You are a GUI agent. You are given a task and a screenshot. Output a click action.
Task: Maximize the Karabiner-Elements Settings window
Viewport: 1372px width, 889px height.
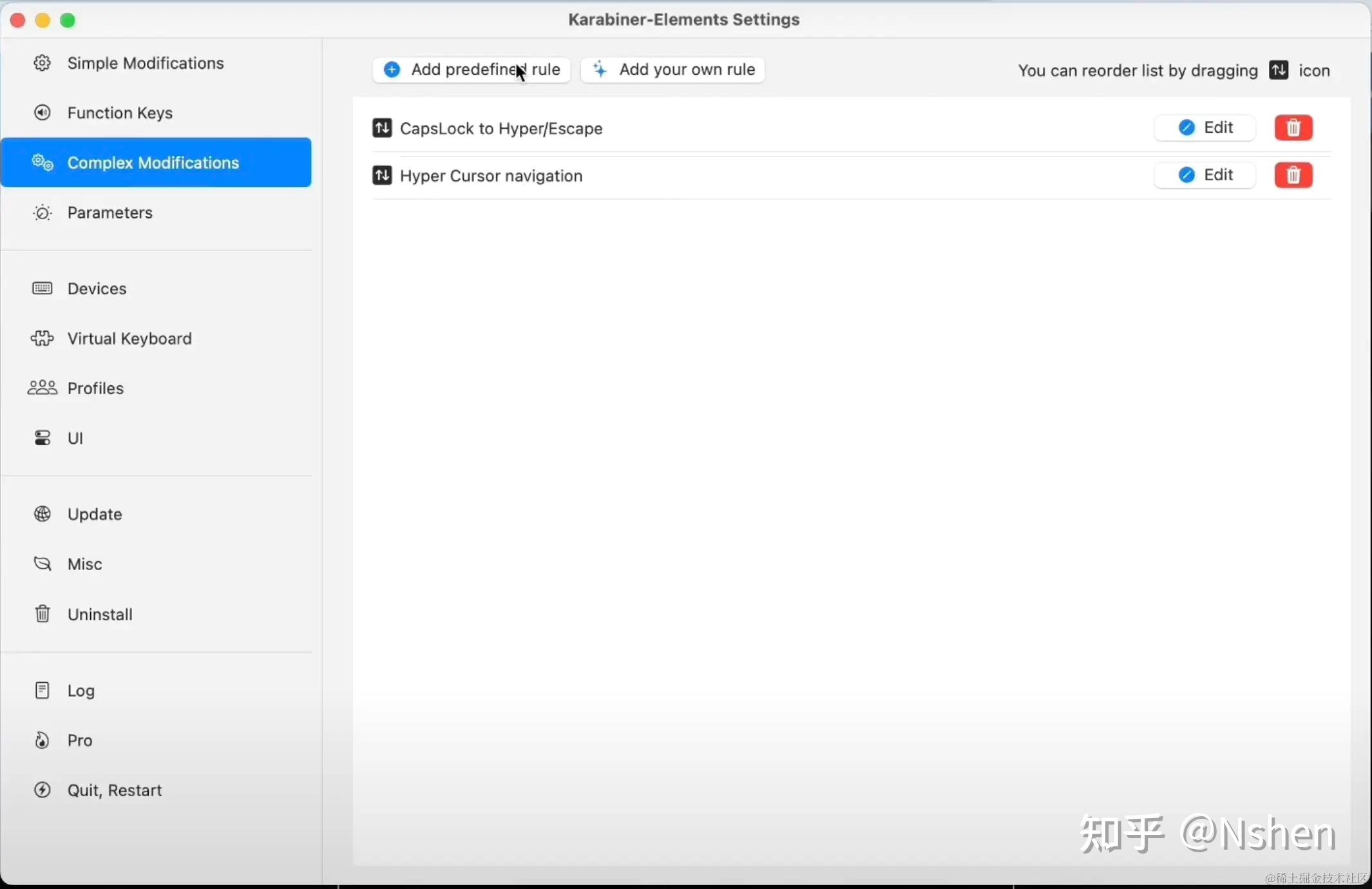68,21
